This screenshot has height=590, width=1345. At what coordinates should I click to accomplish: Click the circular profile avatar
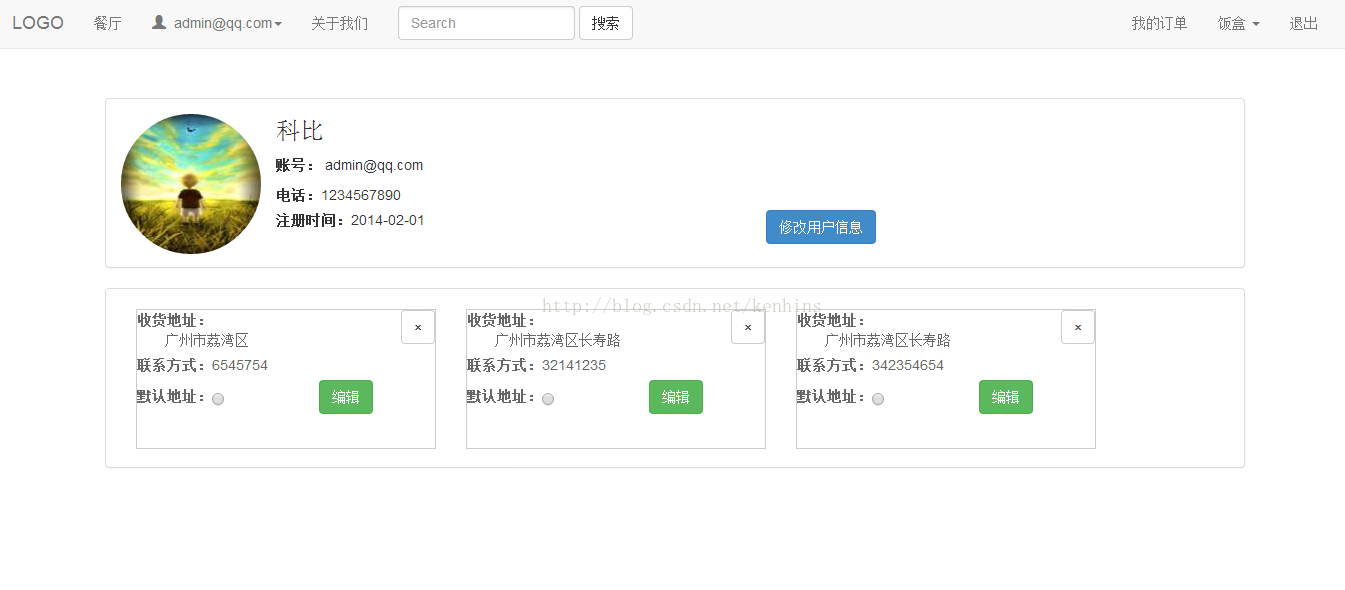click(191, 184)
